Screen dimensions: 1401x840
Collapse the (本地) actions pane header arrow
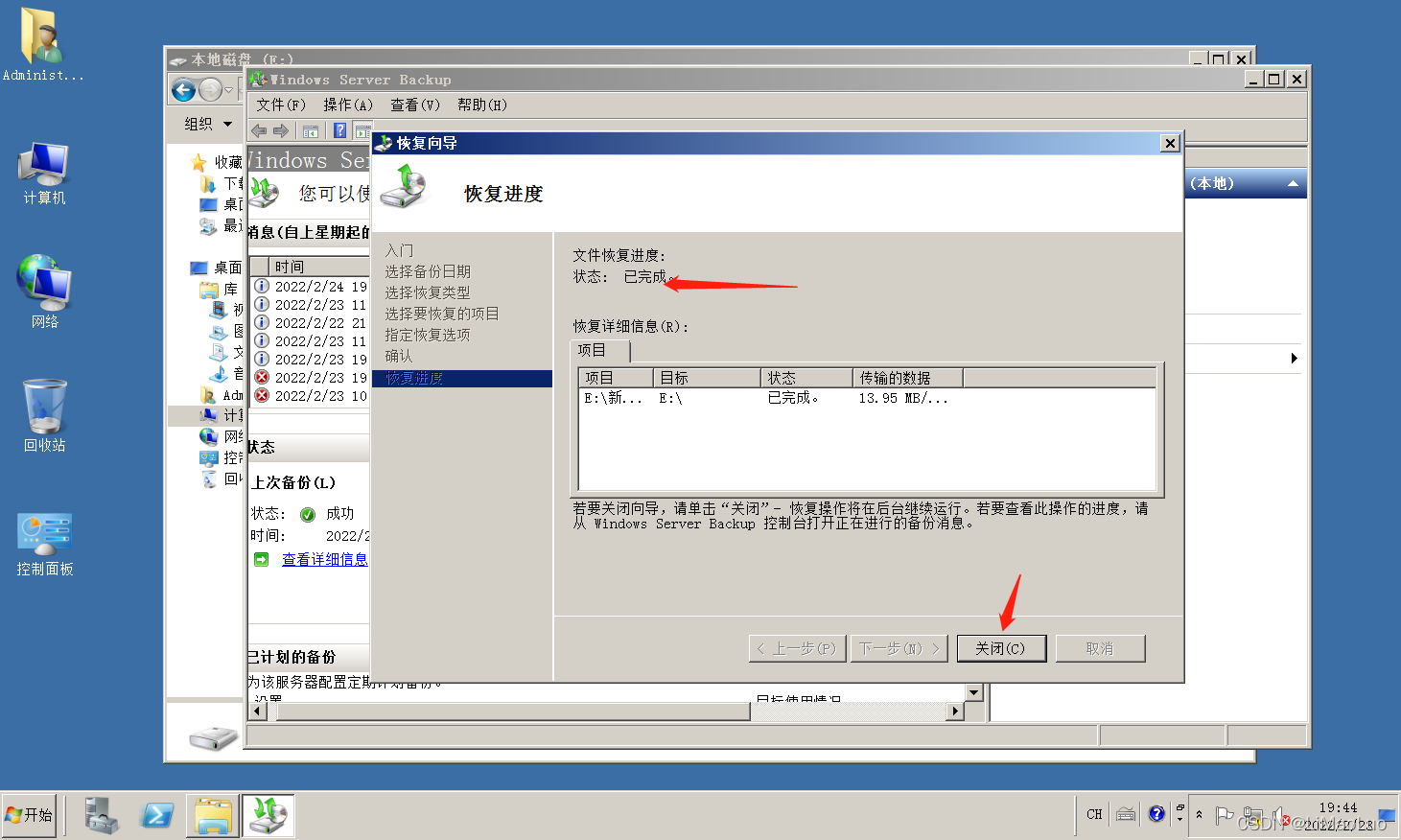(1293, 183)
